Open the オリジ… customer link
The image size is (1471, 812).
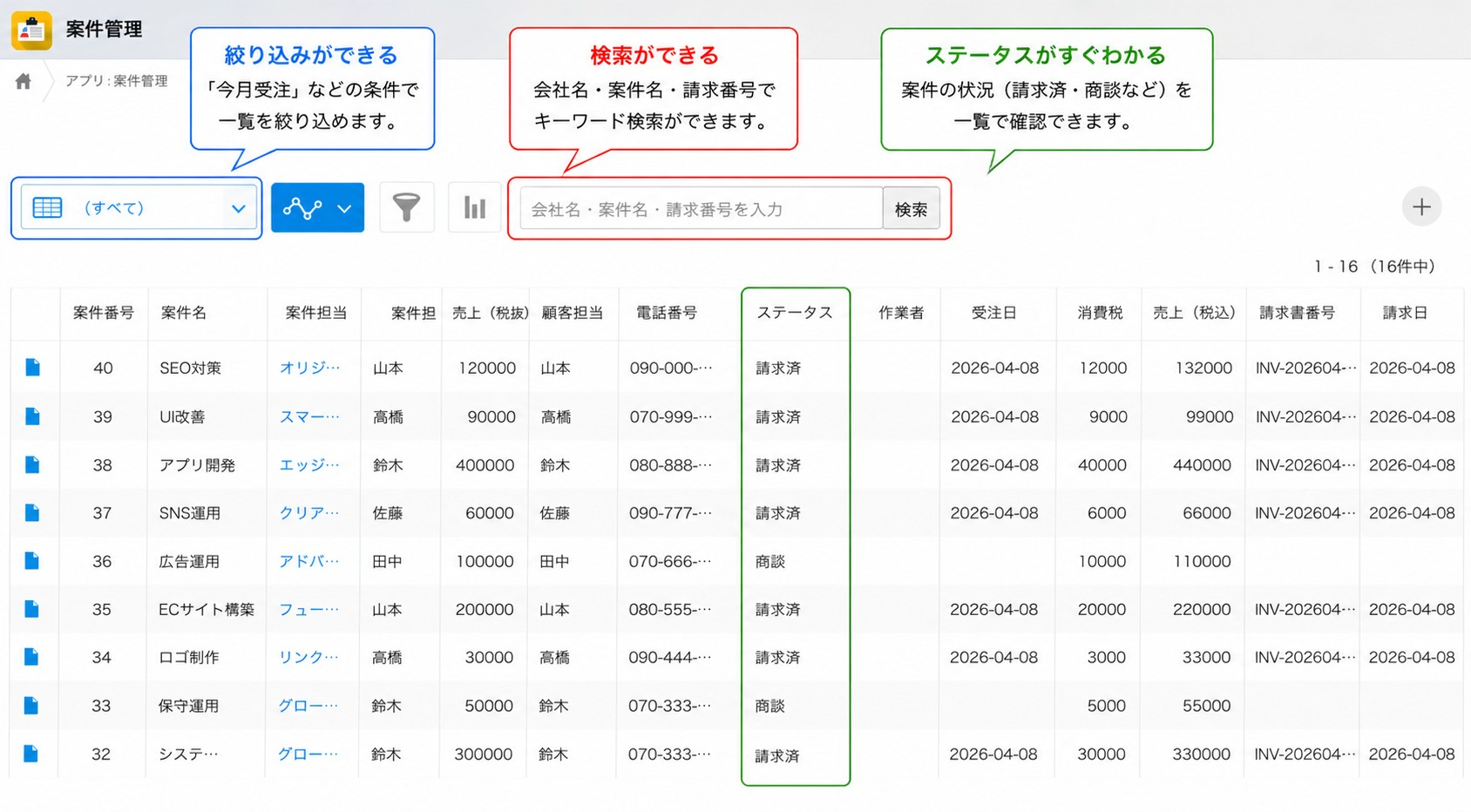(309, 368)
